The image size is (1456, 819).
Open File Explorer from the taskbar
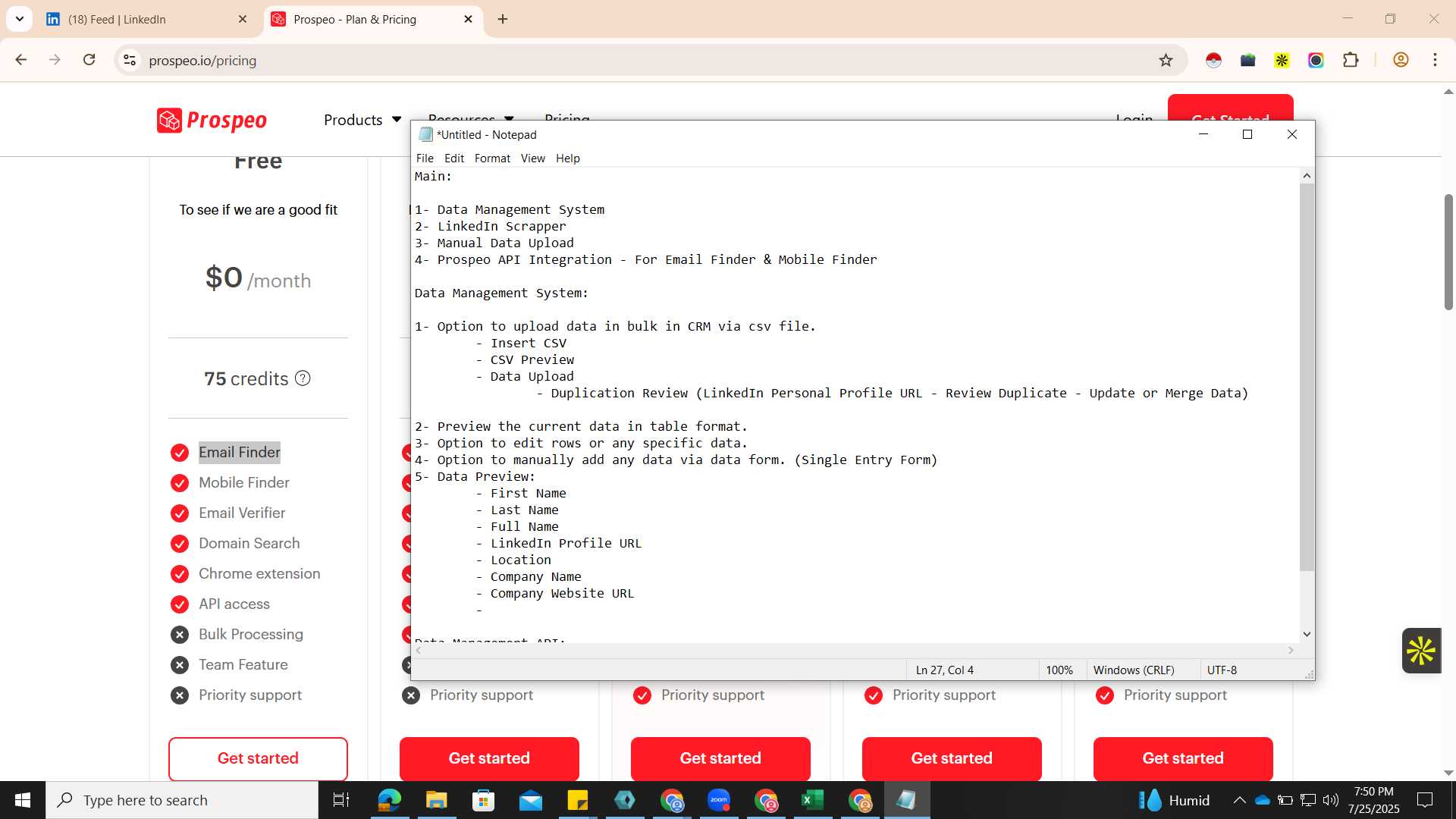436,800
